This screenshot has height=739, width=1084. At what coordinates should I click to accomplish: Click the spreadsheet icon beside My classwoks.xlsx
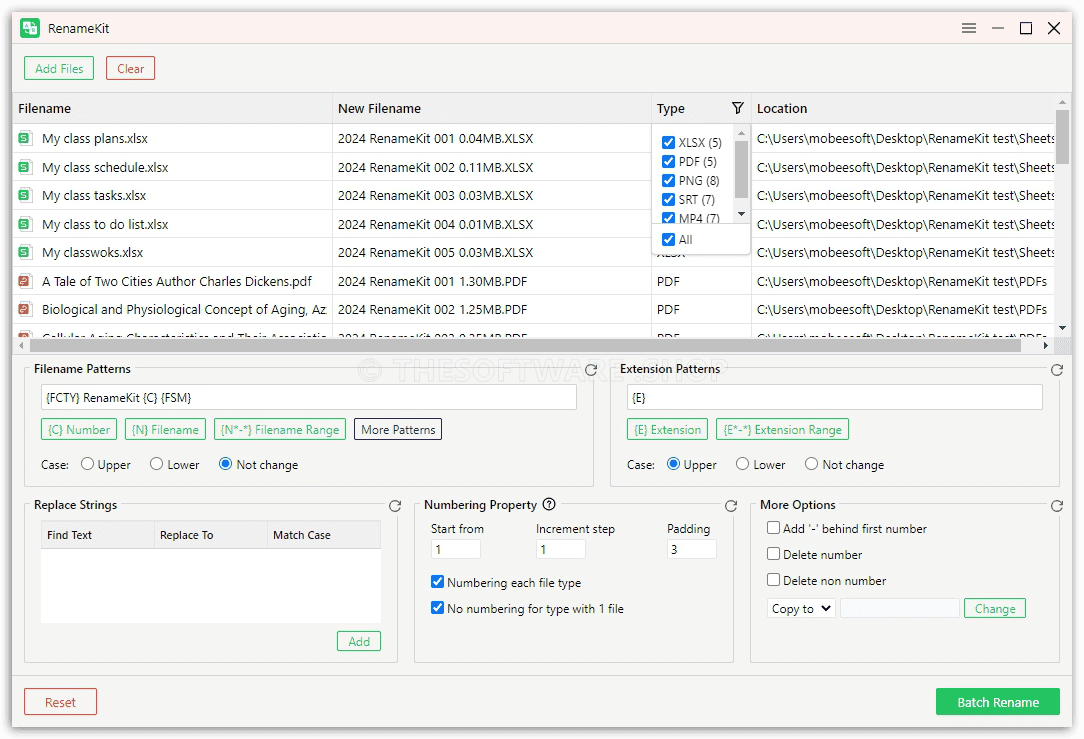coord(24,252)
